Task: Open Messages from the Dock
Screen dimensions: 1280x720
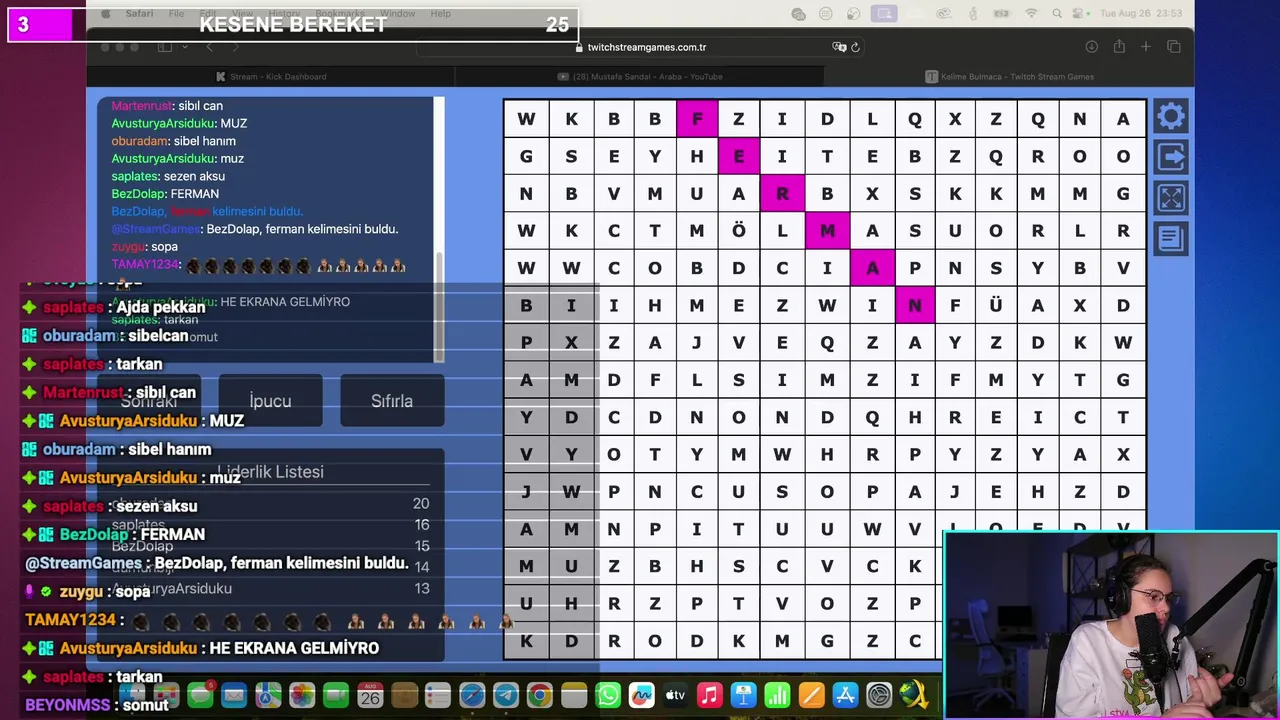Action: click(200, 695)
